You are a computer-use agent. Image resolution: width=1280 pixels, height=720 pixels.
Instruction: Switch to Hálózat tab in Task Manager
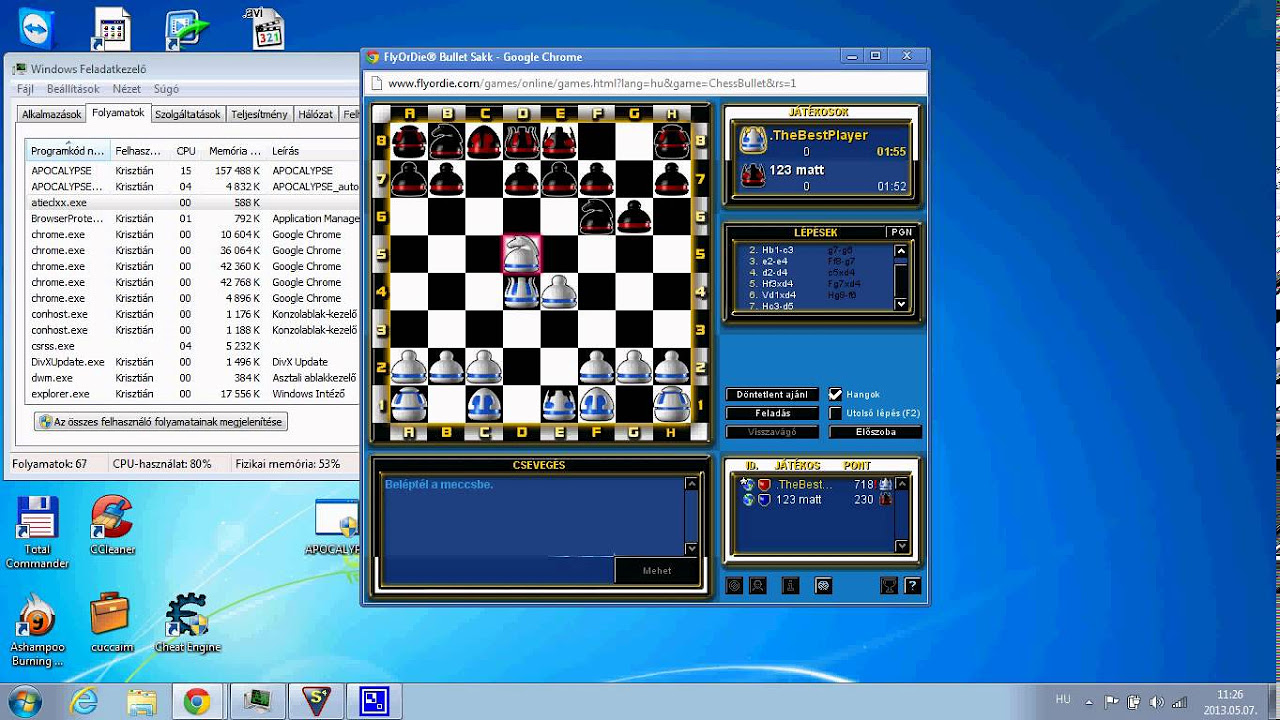click(315, 114)
